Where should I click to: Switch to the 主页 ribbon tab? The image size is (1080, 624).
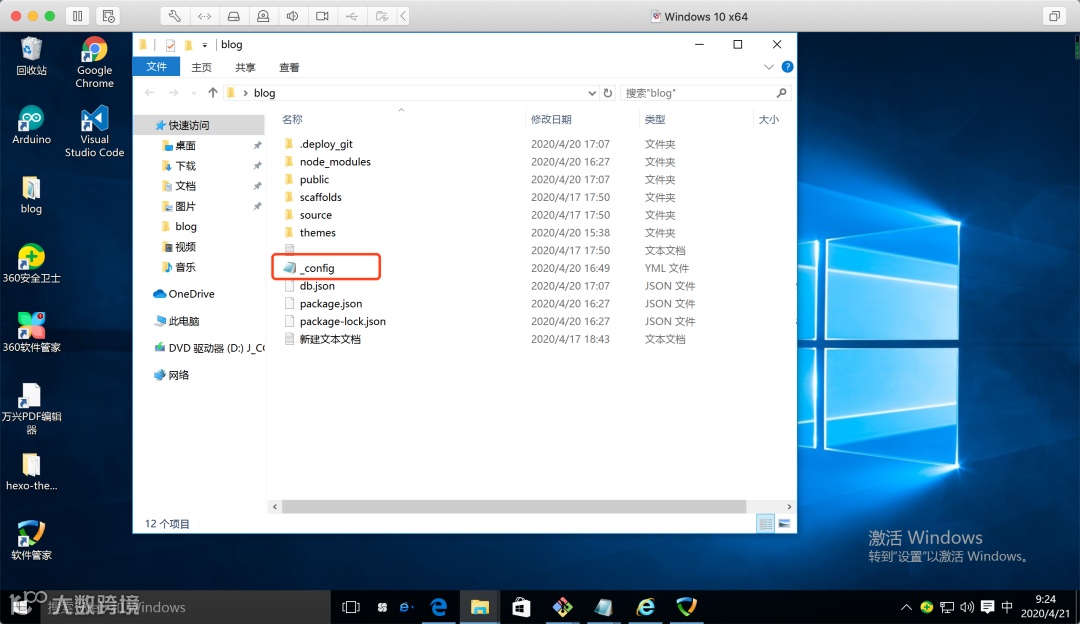tap(202, 67)
